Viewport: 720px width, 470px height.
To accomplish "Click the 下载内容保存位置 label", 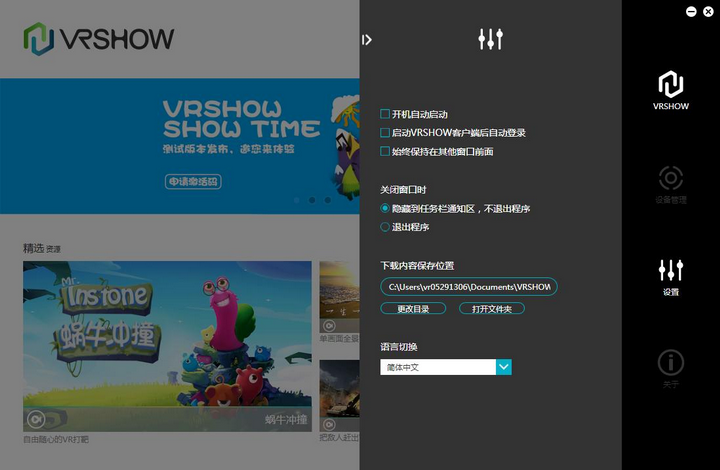I will pyautogui.click(x=416, y=265).
